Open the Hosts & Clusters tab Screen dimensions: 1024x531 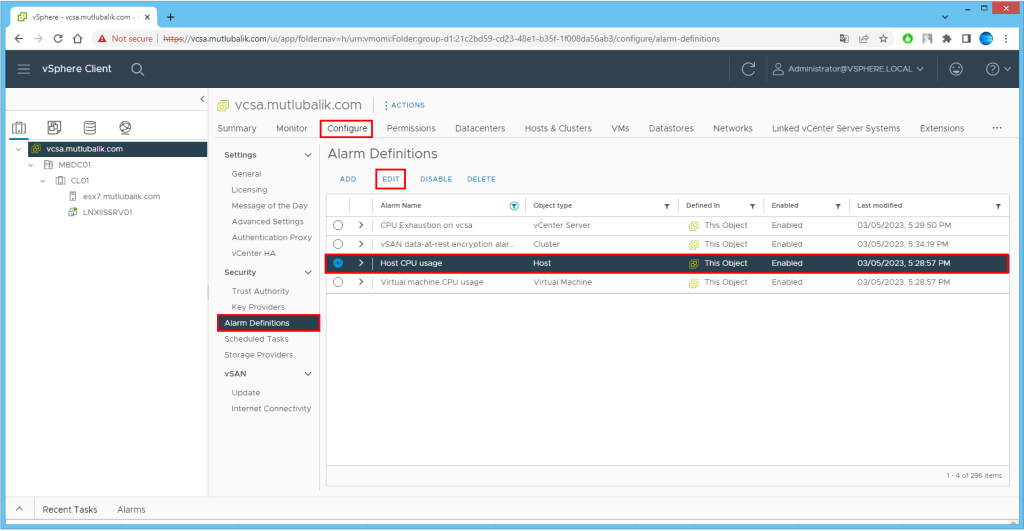pos(558,129)
